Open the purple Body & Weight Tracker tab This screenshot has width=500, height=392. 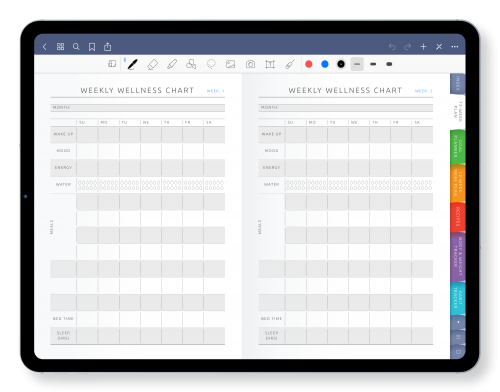coord(457,257)
